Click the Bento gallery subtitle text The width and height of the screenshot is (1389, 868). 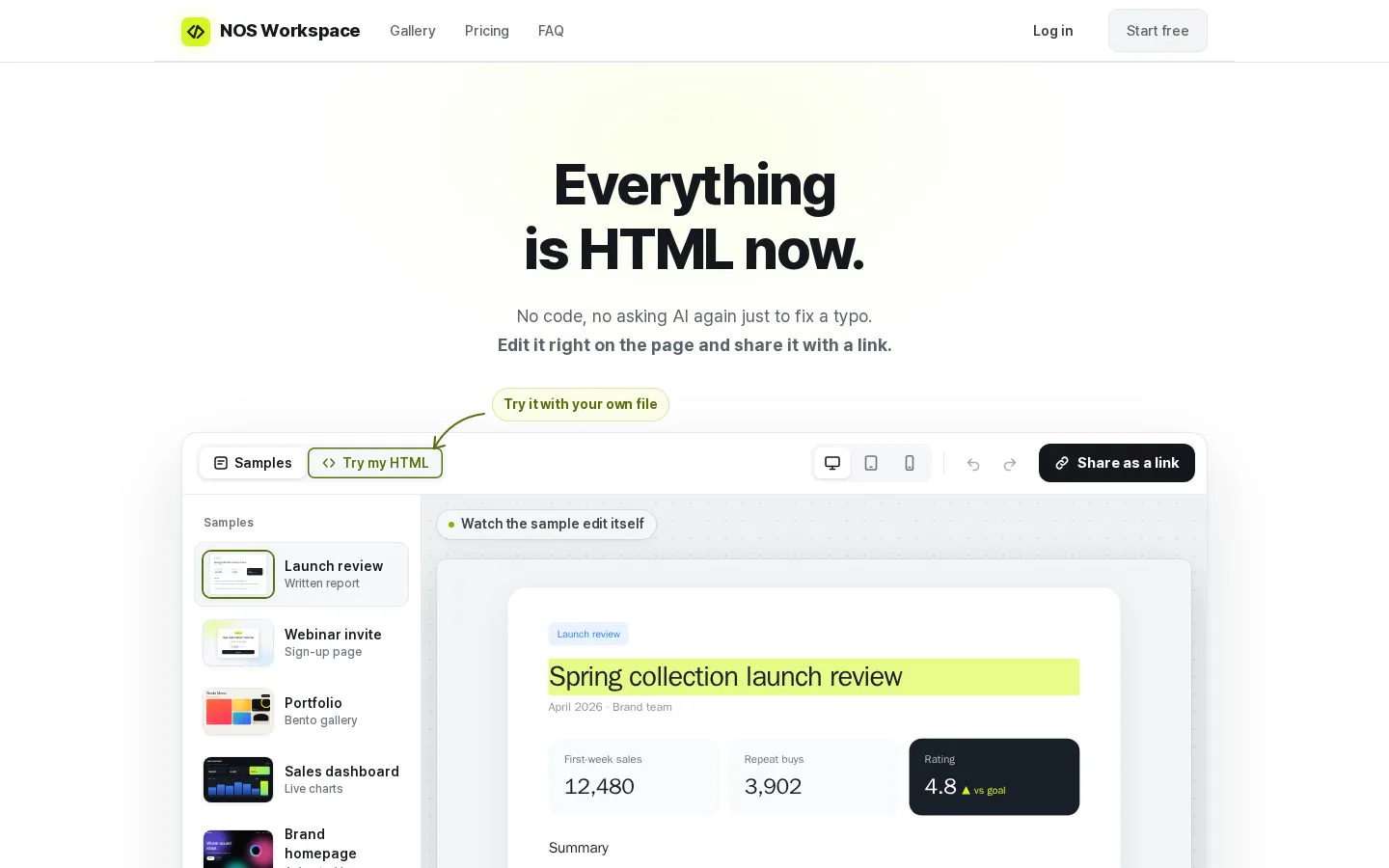pyautogui.click(x=321, y=720)
